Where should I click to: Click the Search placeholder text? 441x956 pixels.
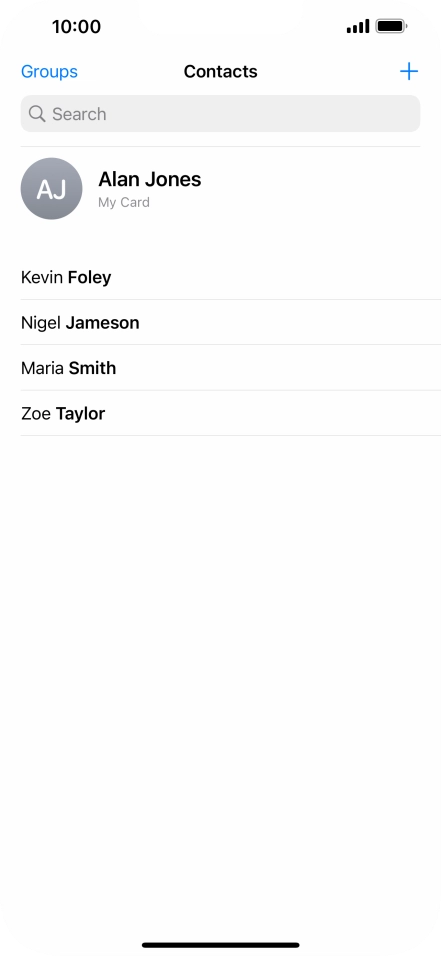pos(79,114)
